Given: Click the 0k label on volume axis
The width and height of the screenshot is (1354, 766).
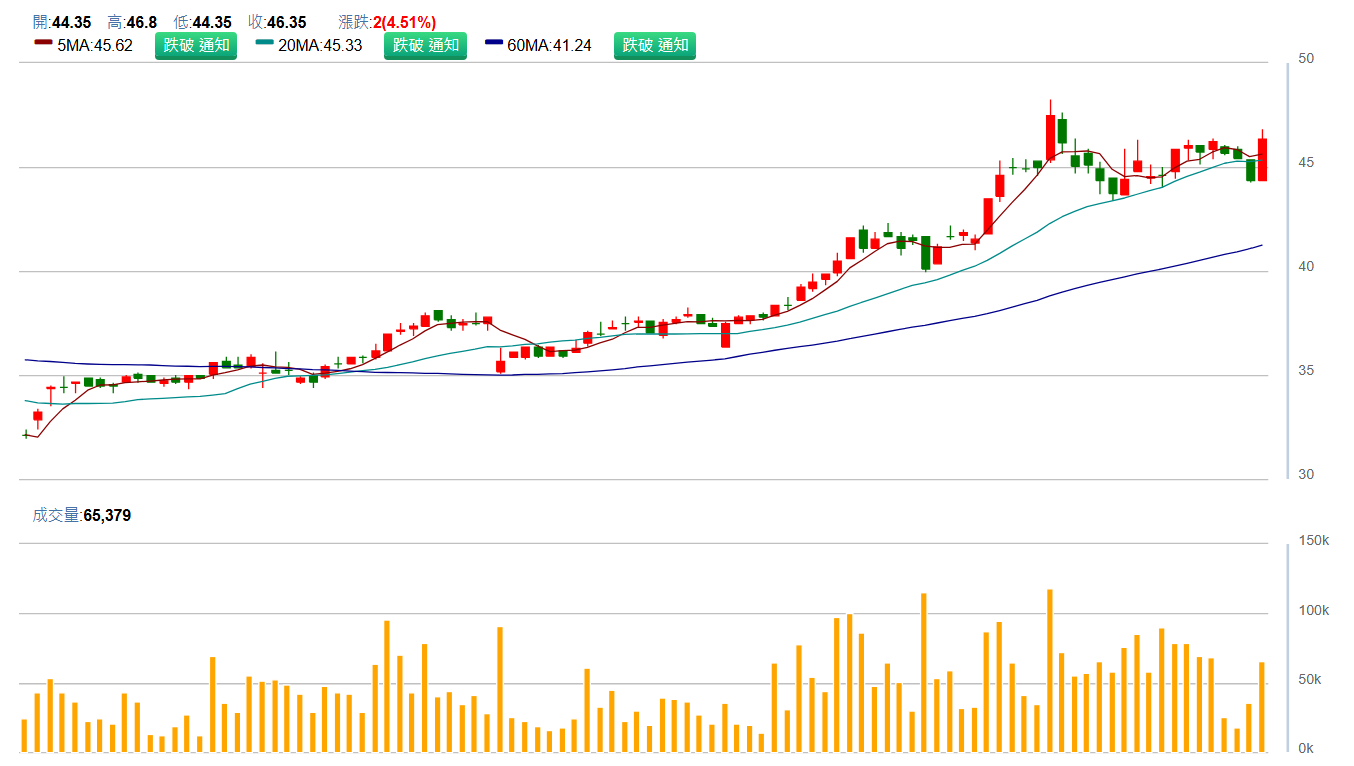Looking at the screenshot, I should tap(1306, 748).
